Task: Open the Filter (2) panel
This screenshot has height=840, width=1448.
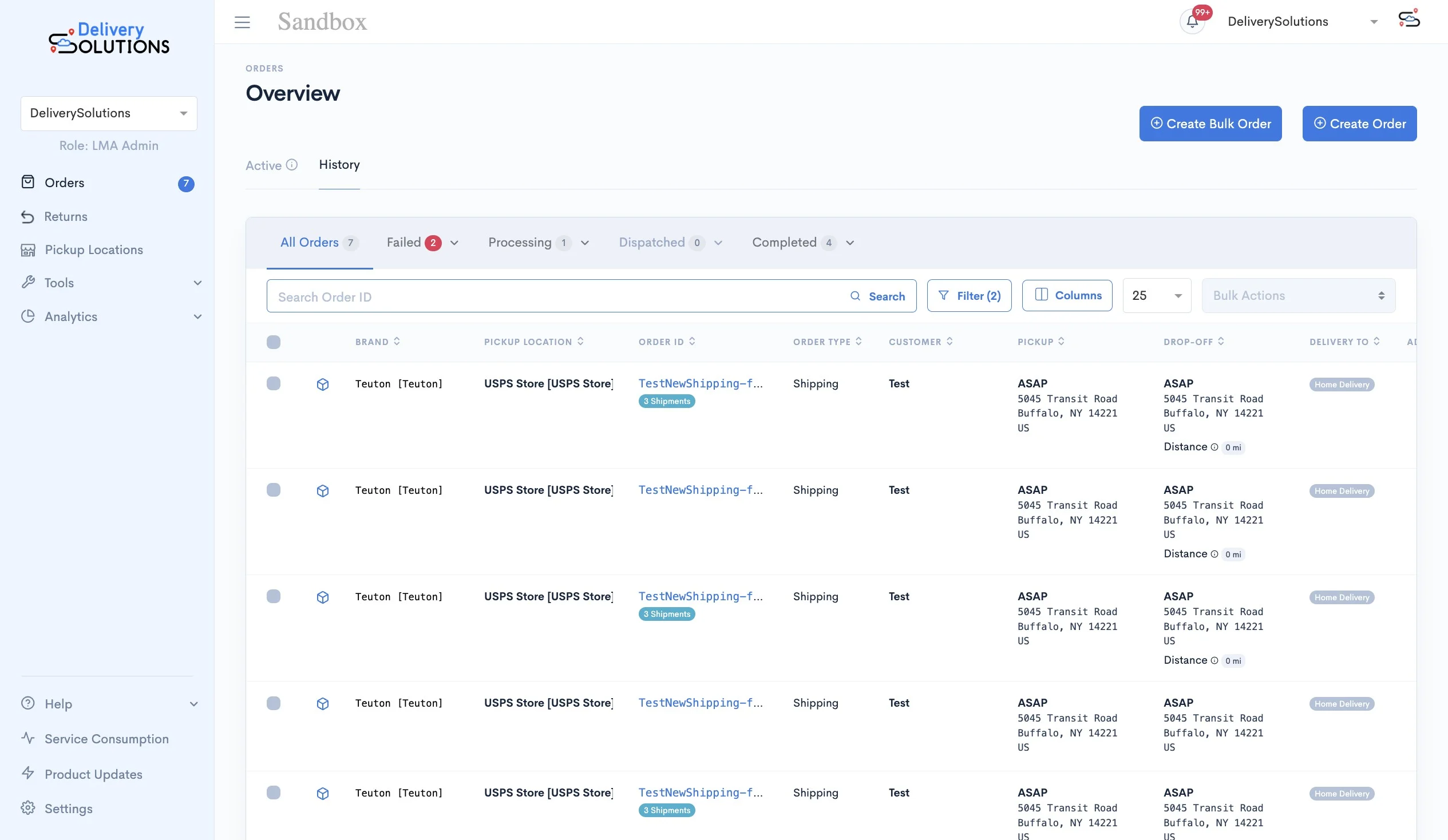Action: (970, 295)
